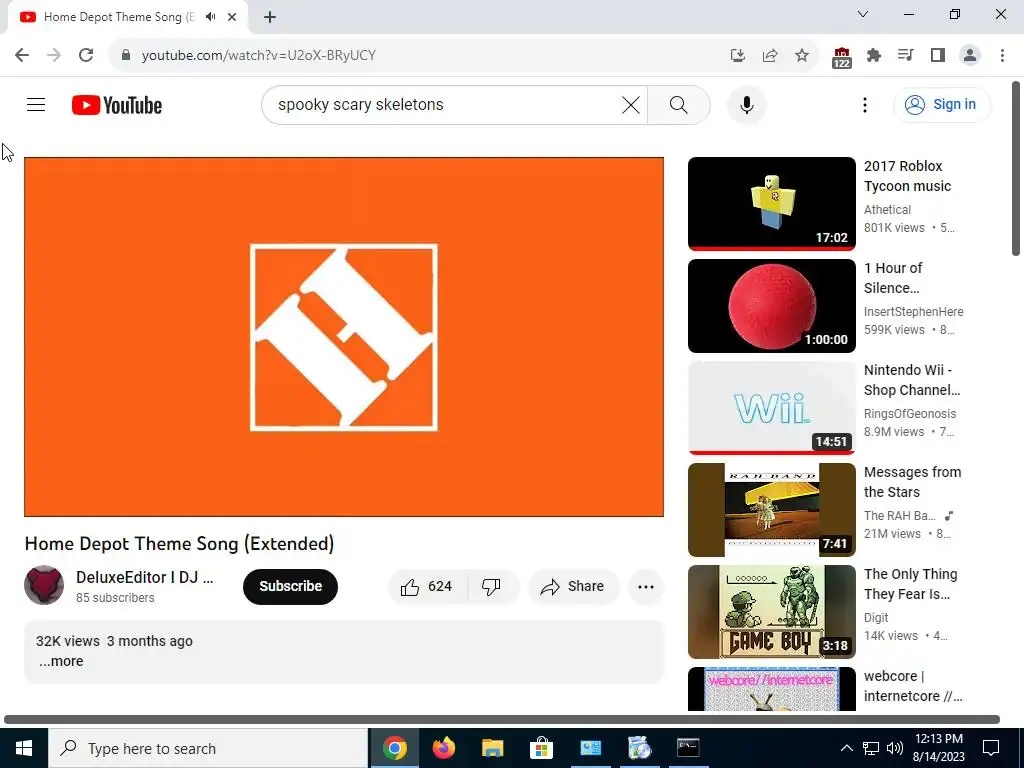This screenshot has width=1024, height=768.
Task: Open Windows notification center icon
Action: [x=991, y=748]
